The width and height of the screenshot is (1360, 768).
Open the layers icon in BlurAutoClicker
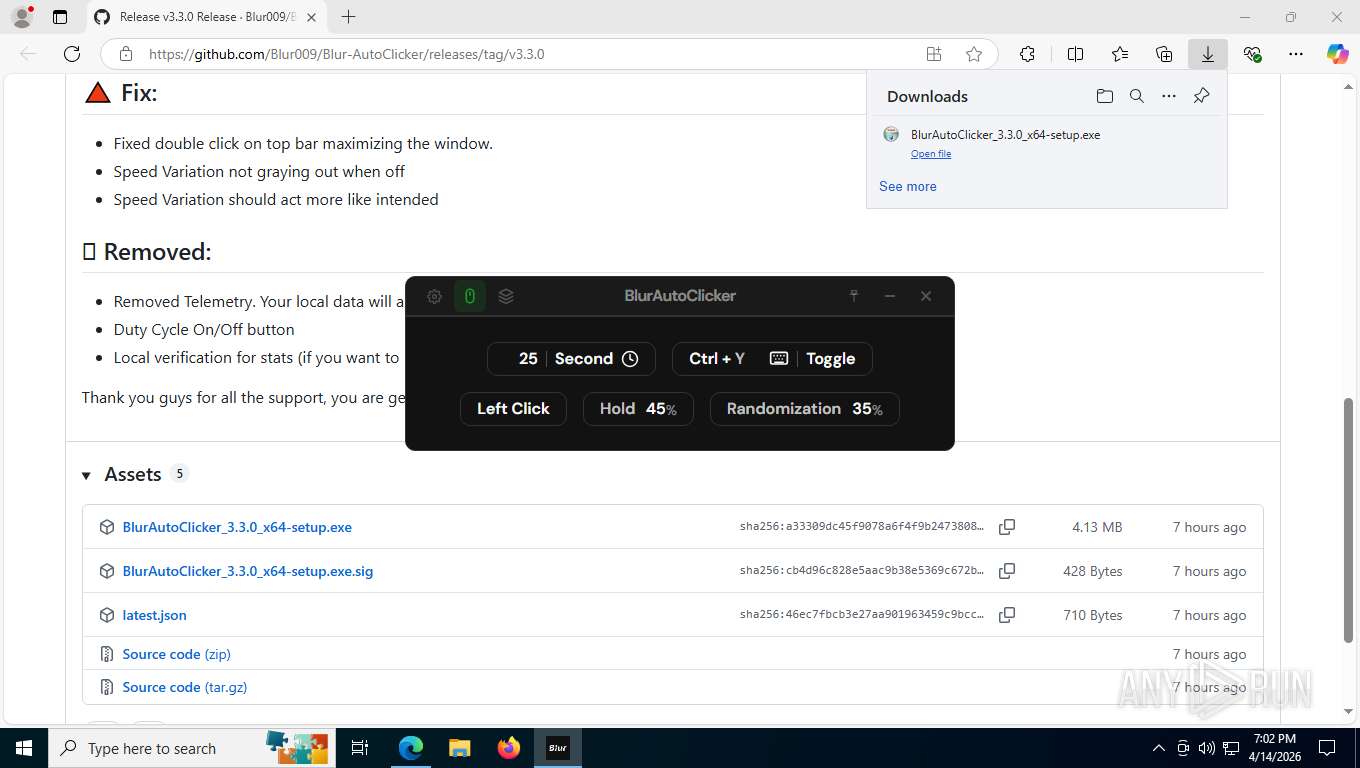coord(506,296)
